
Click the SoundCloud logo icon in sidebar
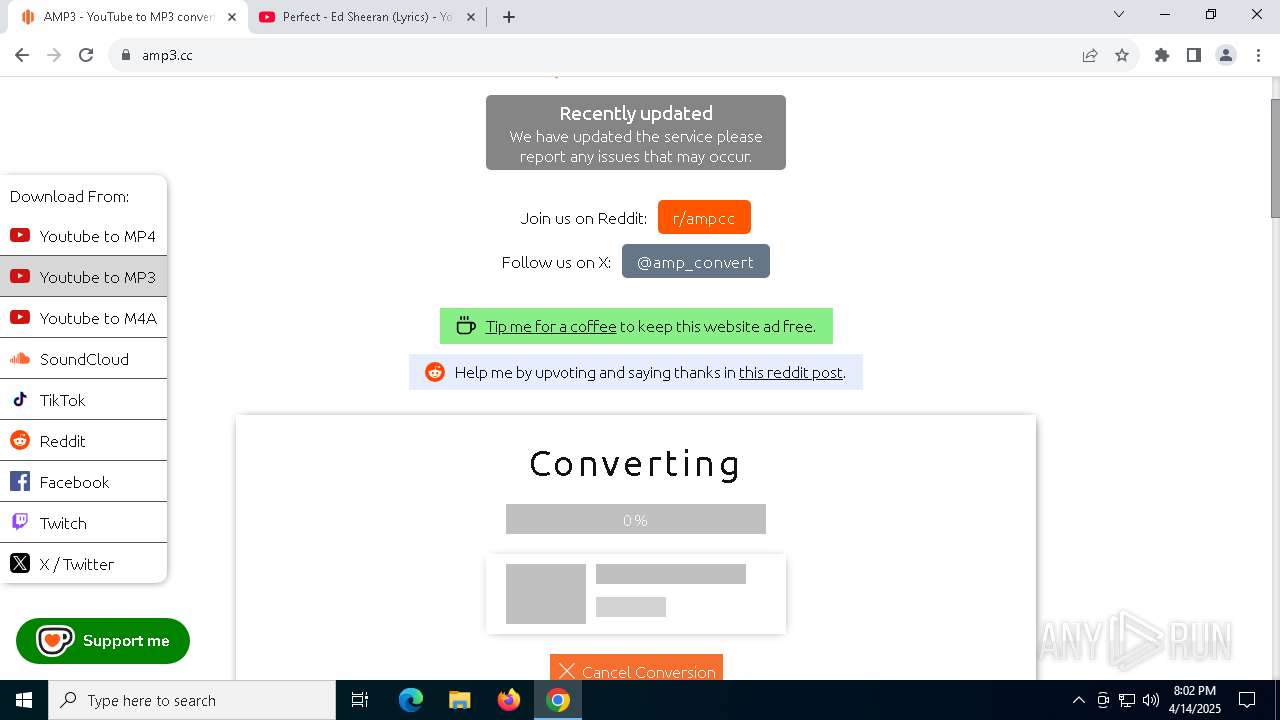coord(20,359)
